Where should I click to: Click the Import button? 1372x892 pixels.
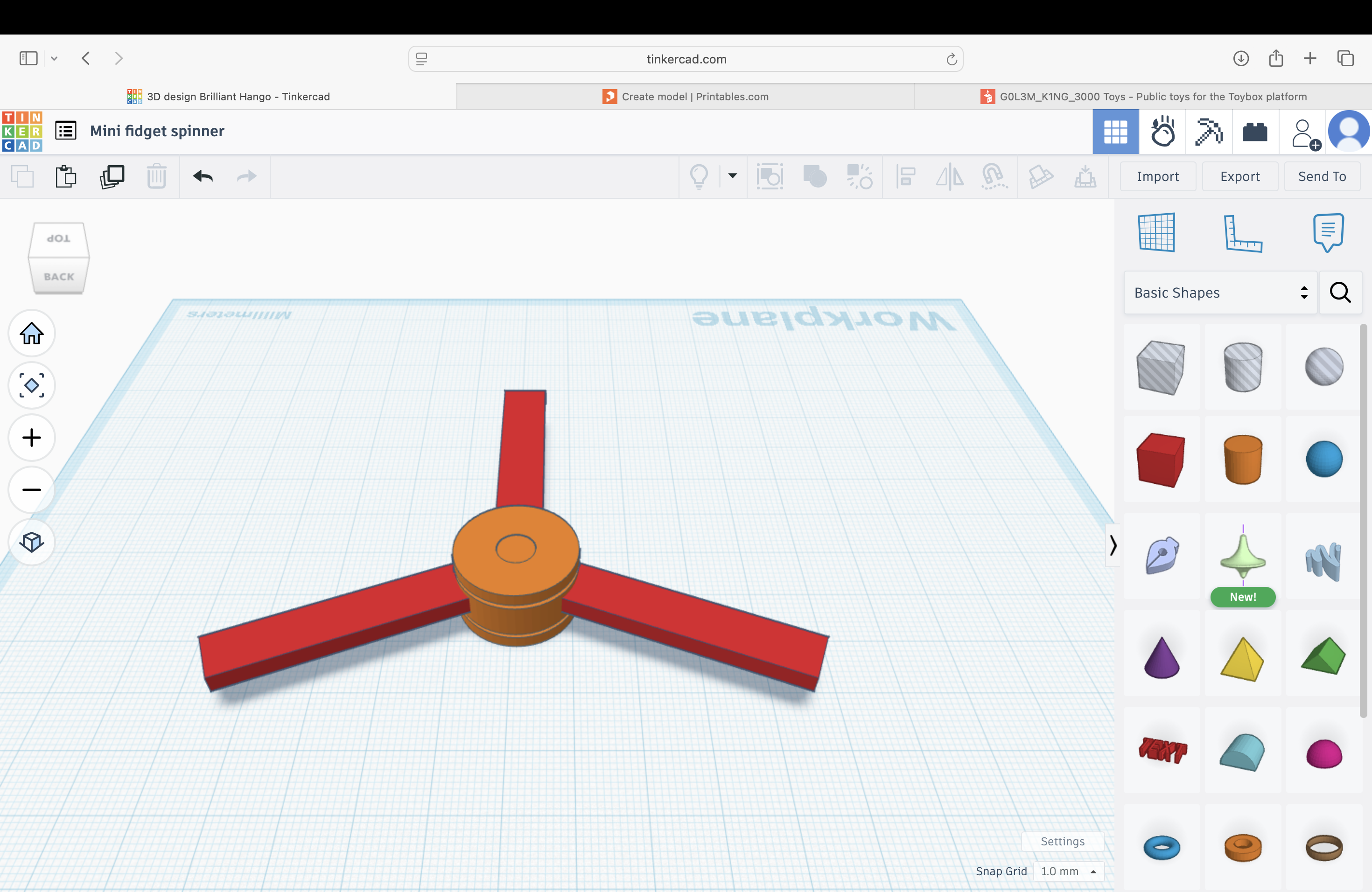click(1157, 176)
